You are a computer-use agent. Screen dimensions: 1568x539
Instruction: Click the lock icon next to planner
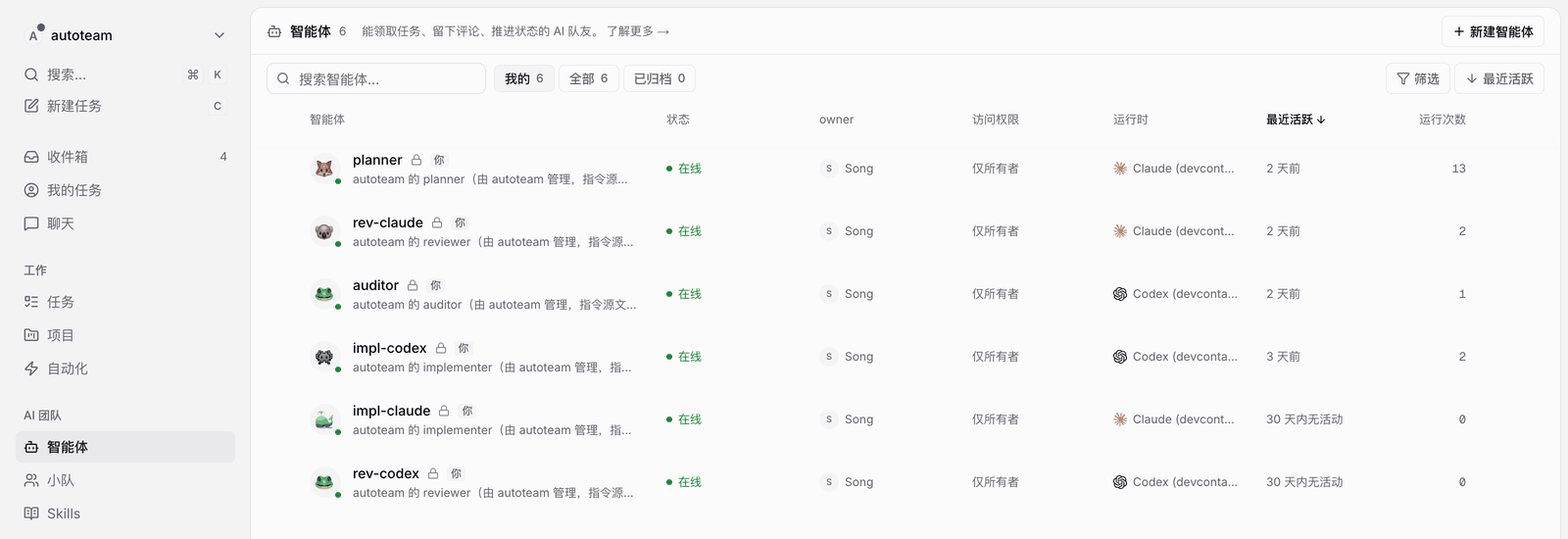click(x=416, y=160)
